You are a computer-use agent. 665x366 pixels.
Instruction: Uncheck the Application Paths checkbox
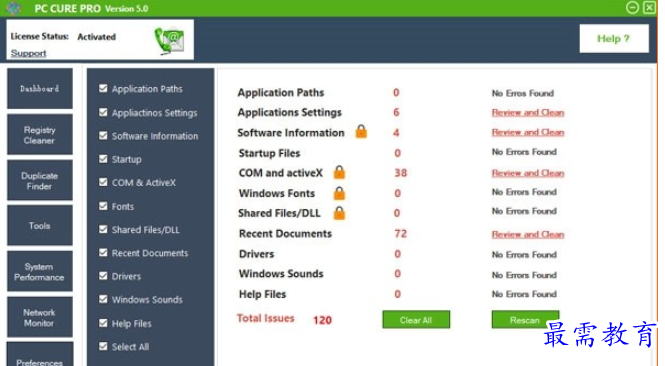click(103, 88)
